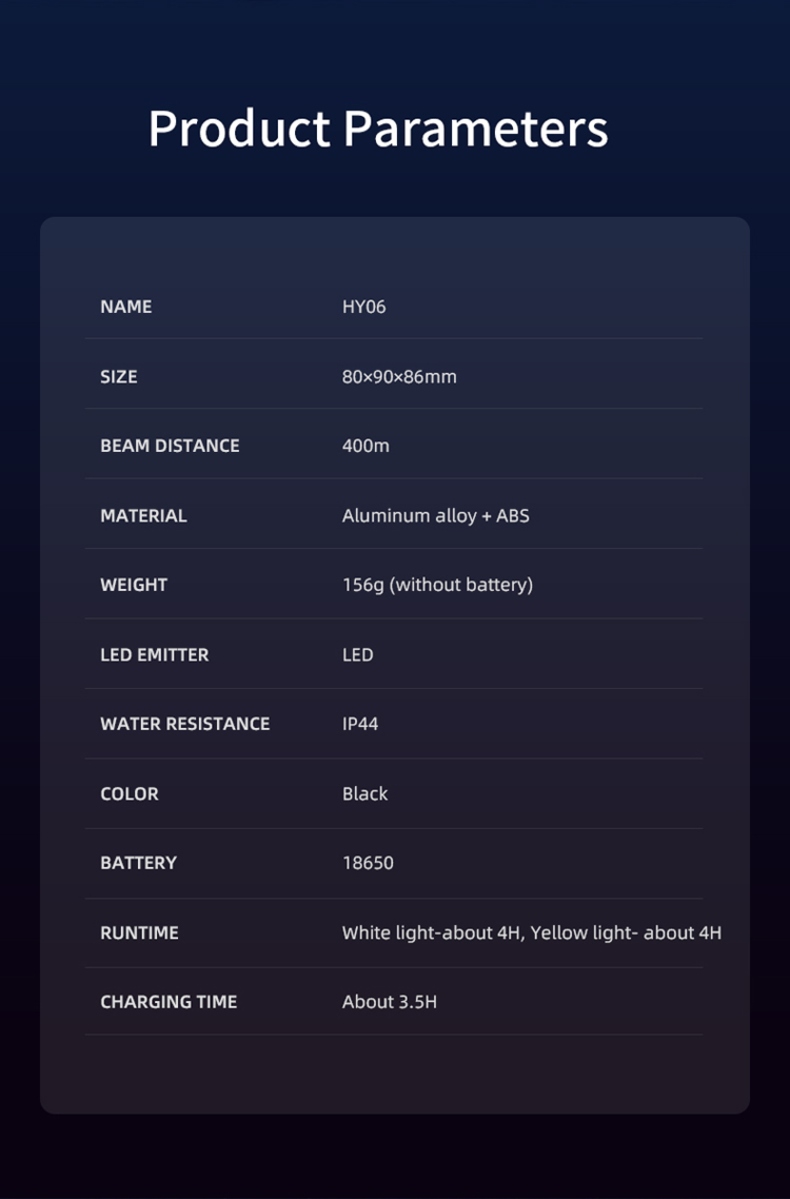Select the LED EMITTER label
The width and height of the screenshot is (790, 1199).
pos(155,655)
